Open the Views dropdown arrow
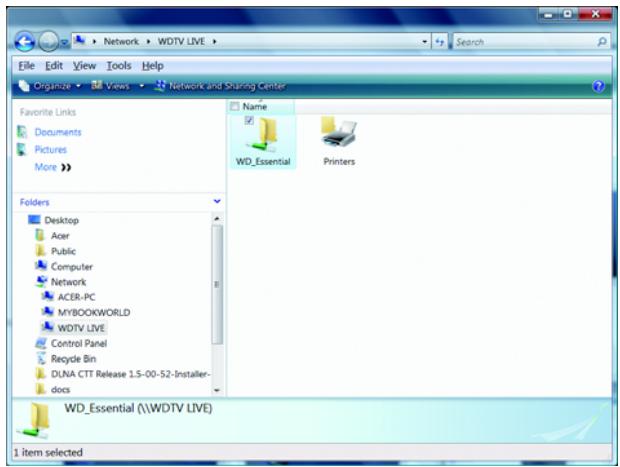Image resolution: width=620 pixels, height=467 pixels. click(142, 86)
